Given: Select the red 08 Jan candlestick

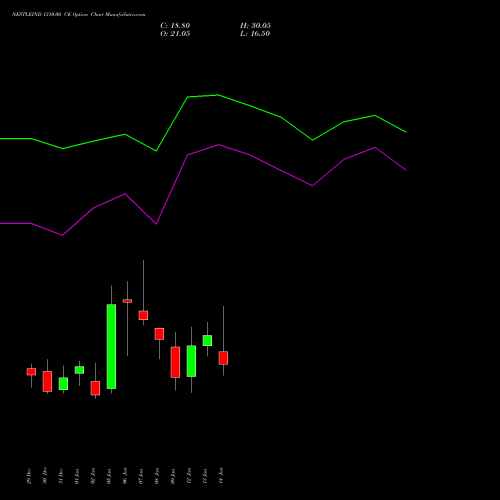Looking at the screenshot, I should pos(159,334).
